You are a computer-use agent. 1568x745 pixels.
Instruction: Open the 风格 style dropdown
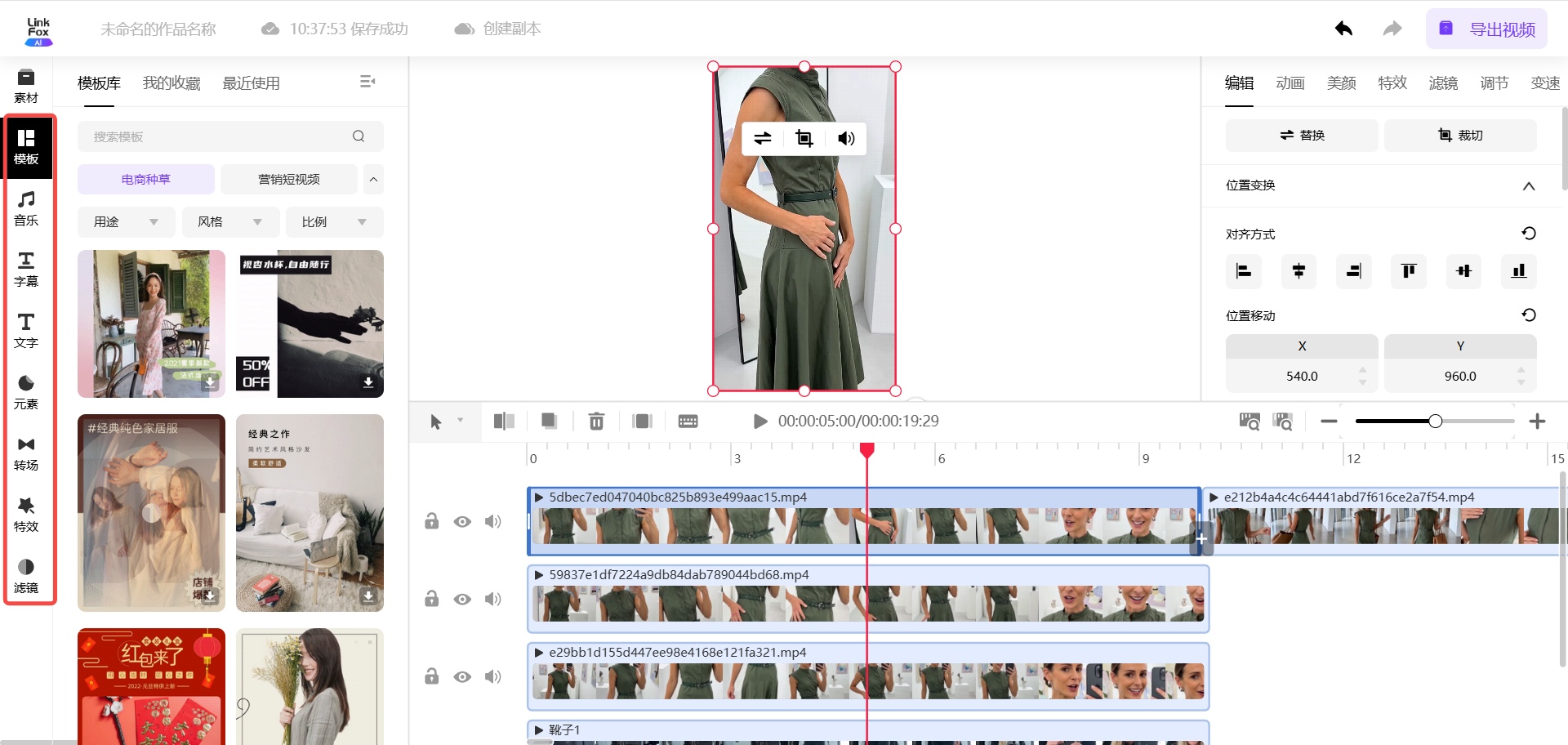230,222
